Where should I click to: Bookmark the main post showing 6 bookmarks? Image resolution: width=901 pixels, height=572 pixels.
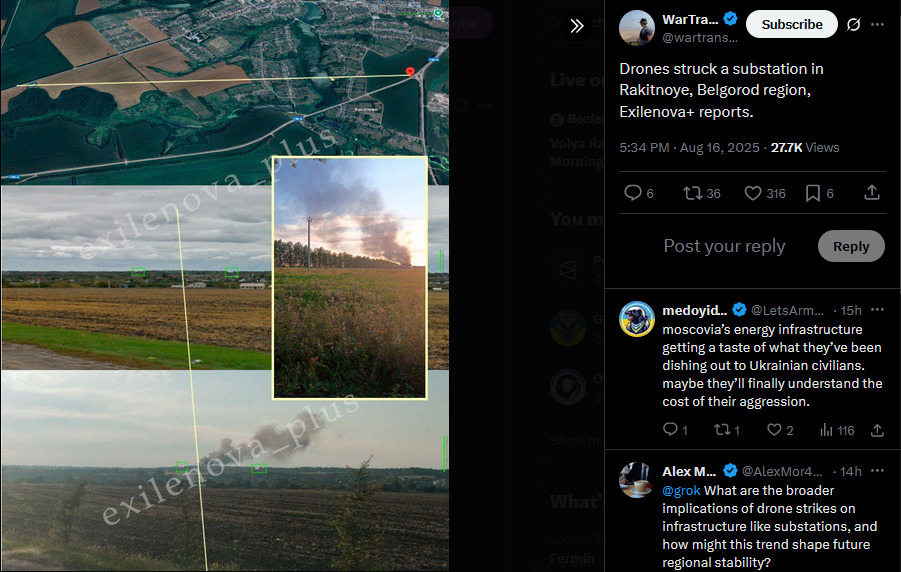[x=813, y=193]
